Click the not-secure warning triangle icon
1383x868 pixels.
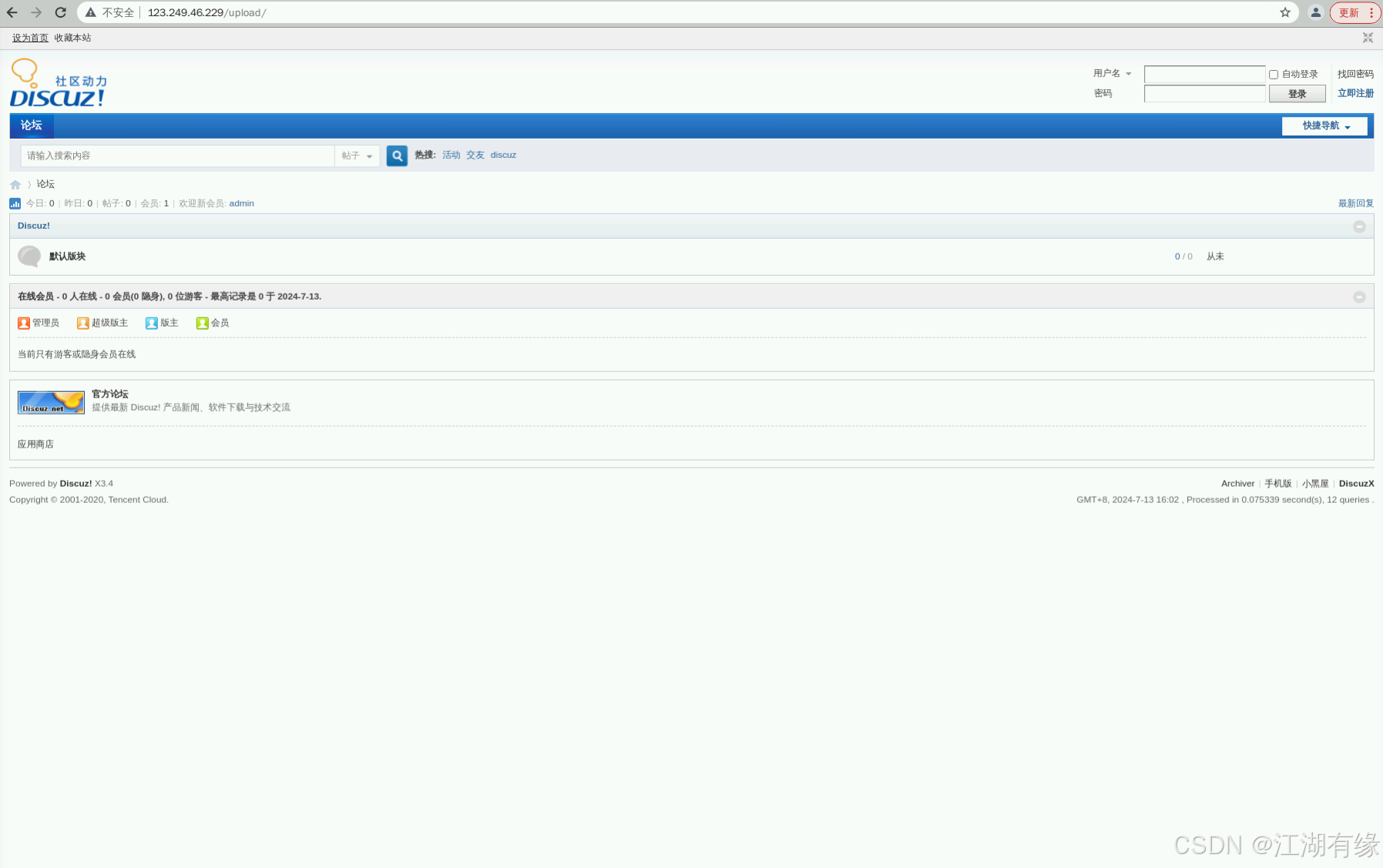[x=91, y=12]
